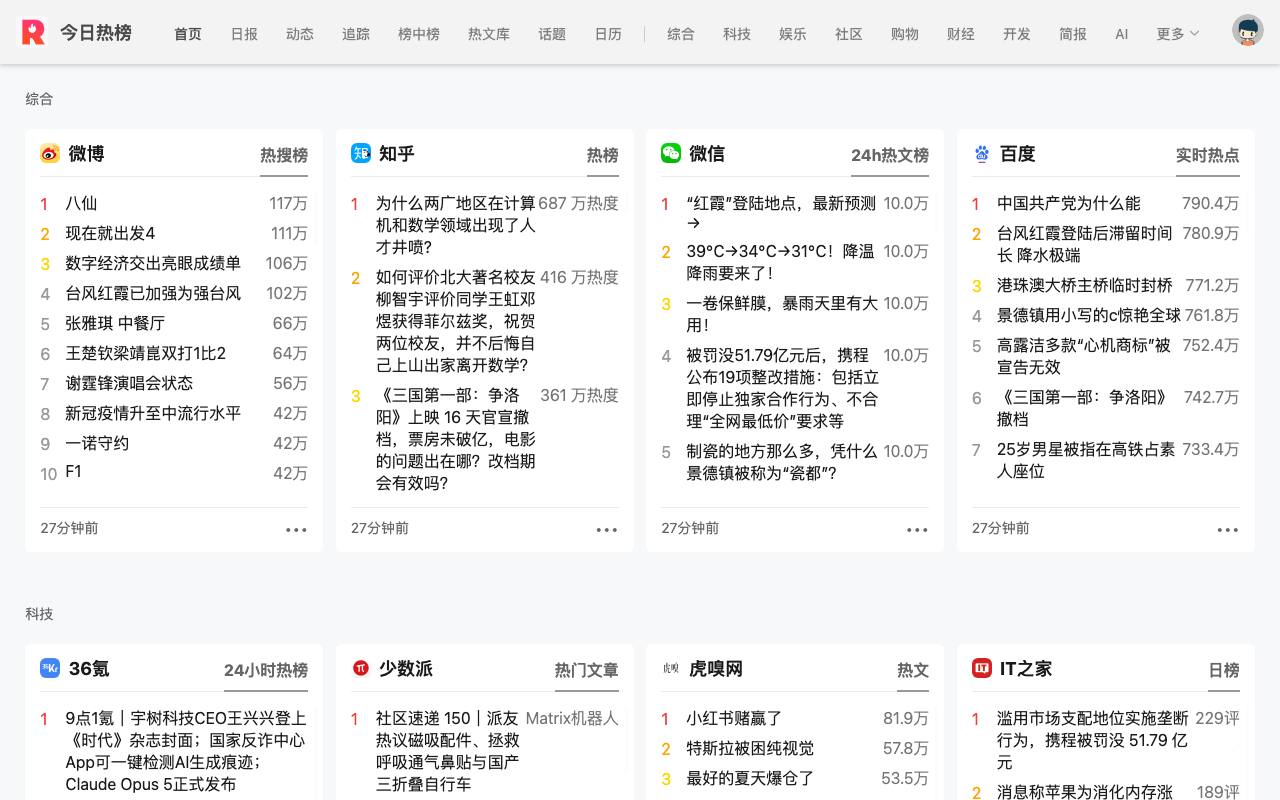Open the 热文库 nav item
1280x800 pixels.
pyautogui.click(x=489, y=33)
